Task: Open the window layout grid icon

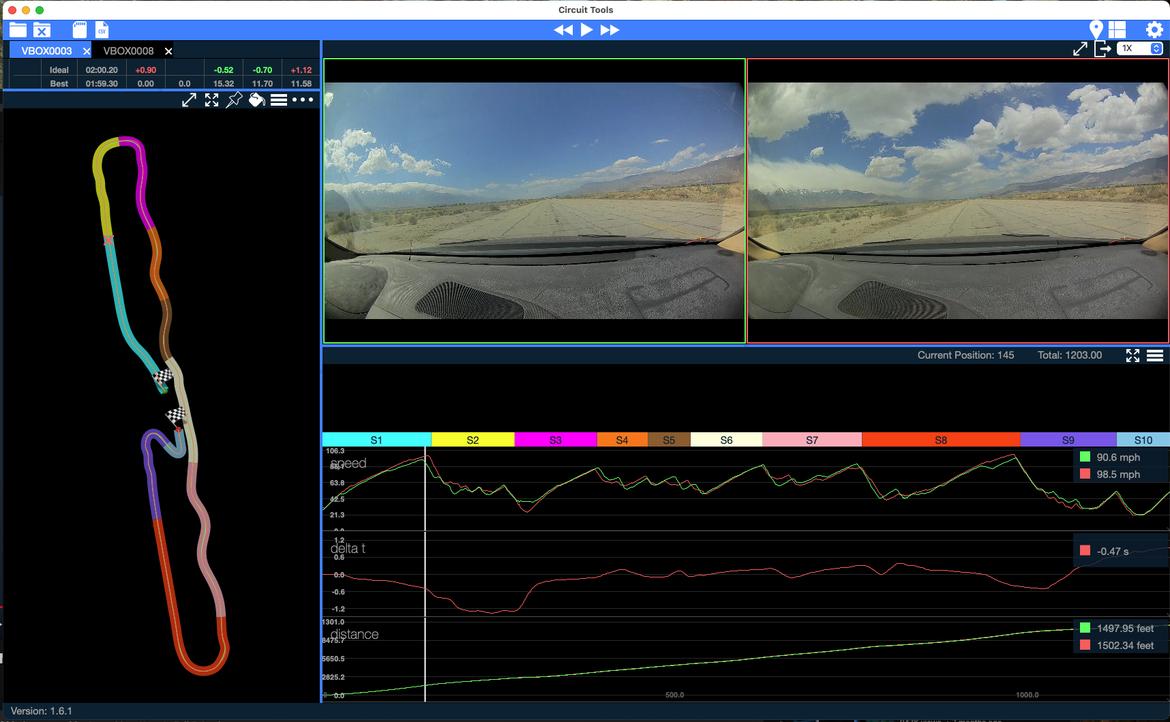Action: point(1117,30)
